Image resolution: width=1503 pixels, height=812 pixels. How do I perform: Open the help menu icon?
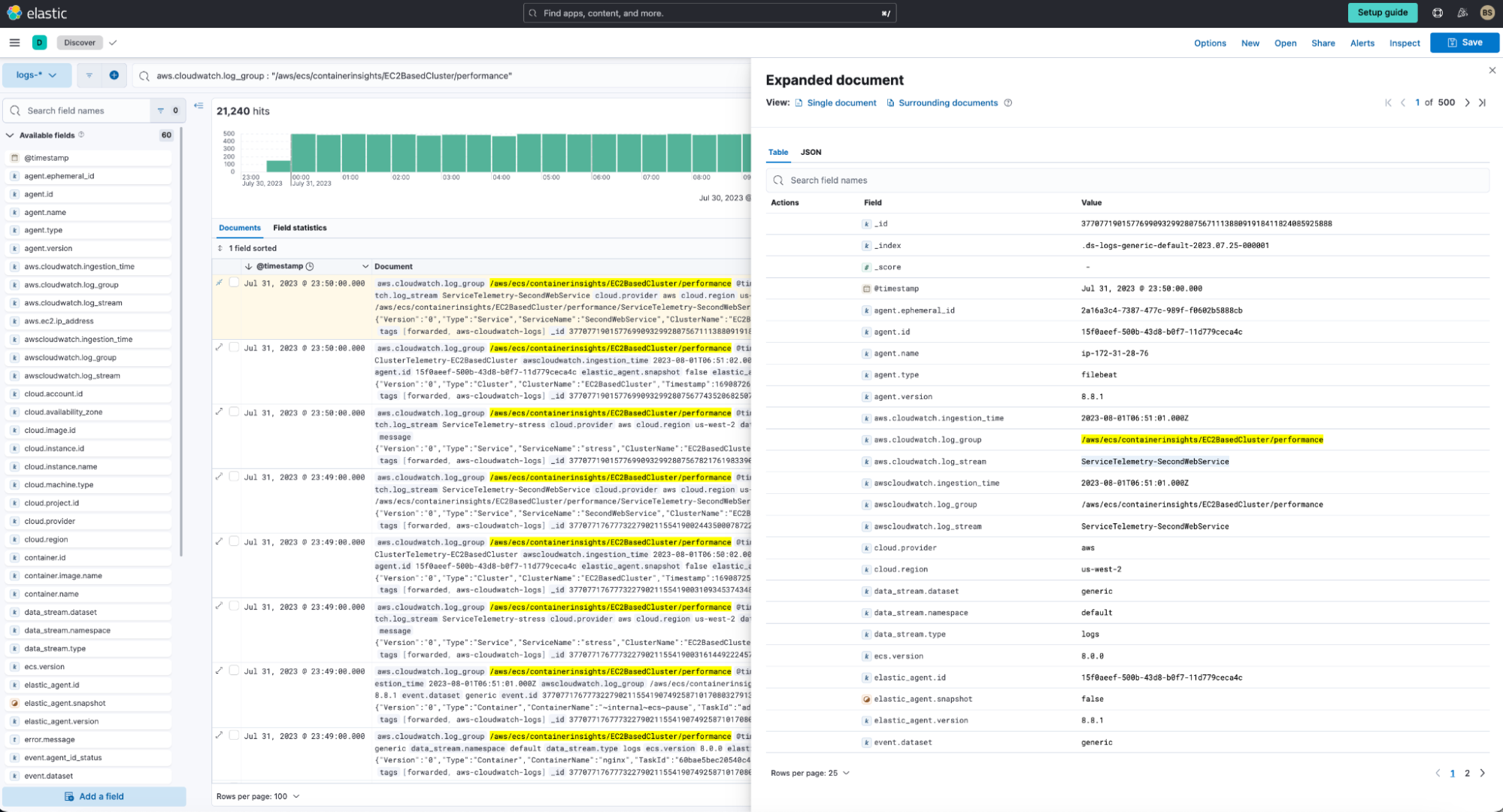(x=1438, y=13)
